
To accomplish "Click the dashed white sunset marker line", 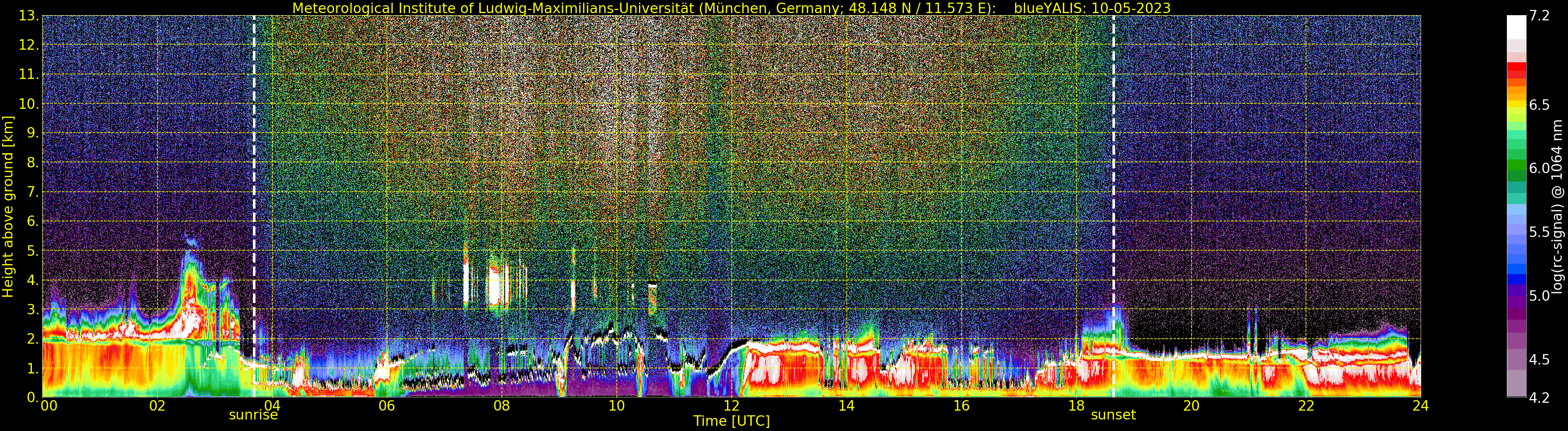I will click(1113, 206).
